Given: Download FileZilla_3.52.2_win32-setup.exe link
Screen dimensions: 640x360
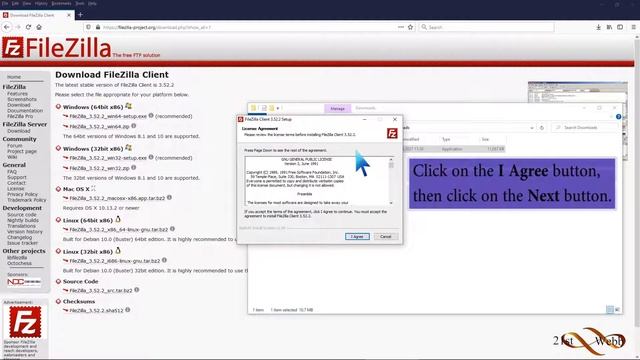Looking at the screenshot, I should pyautogui.click(x=108, y=158).
